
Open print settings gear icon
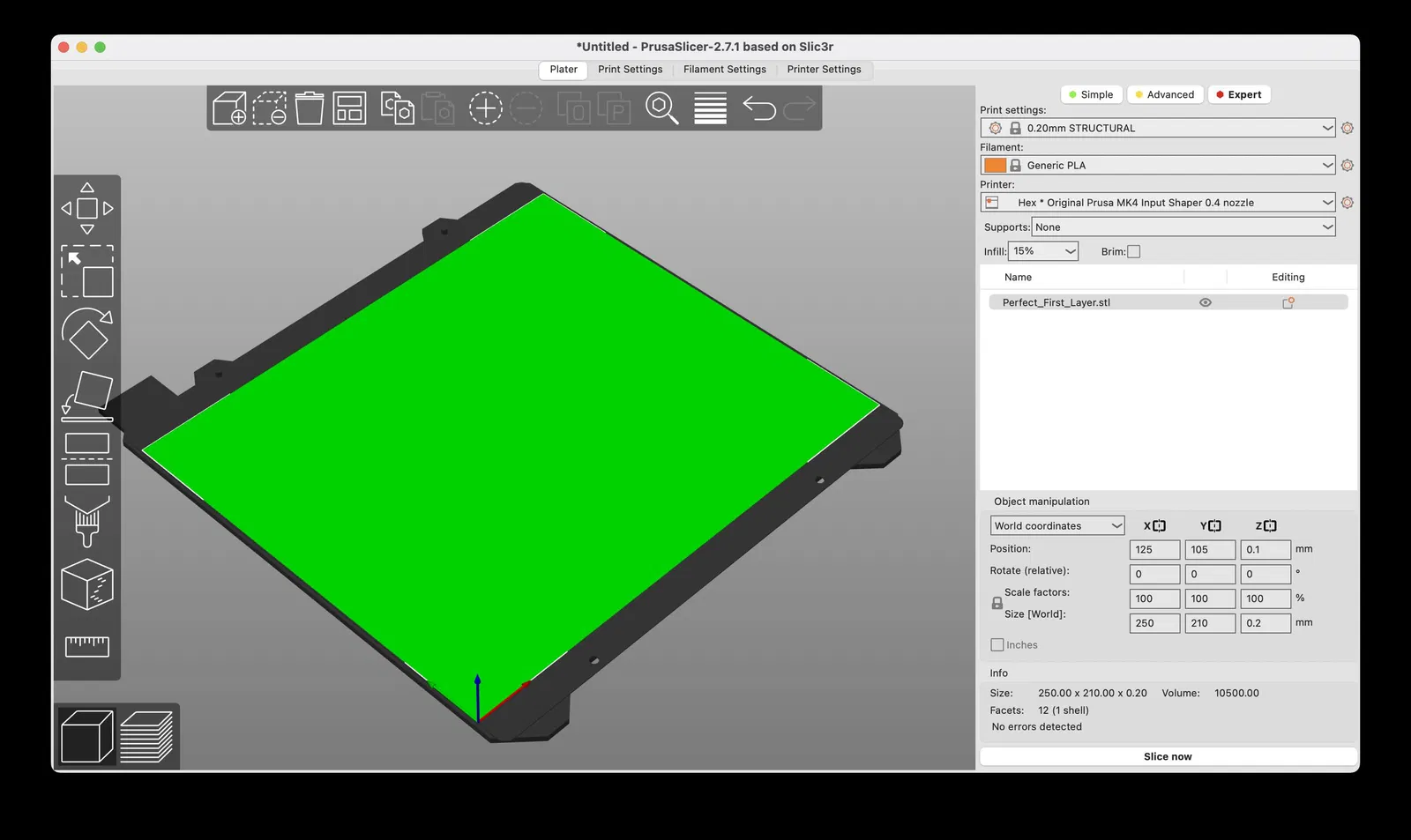(1347, 128)
